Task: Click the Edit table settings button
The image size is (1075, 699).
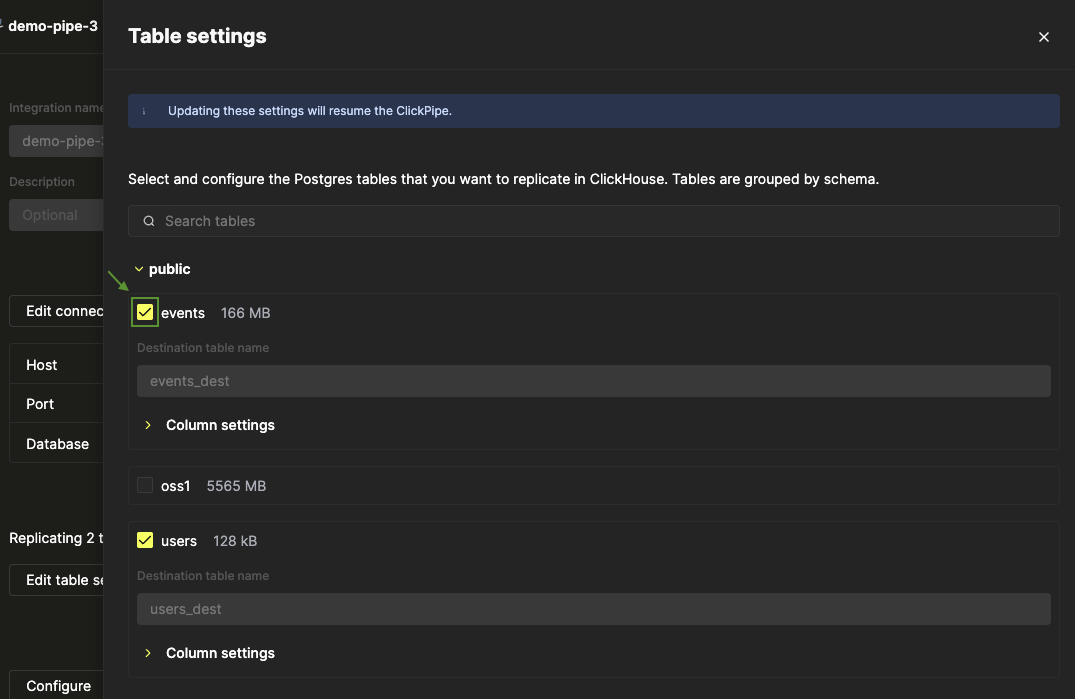Action: tap(58, 580)
